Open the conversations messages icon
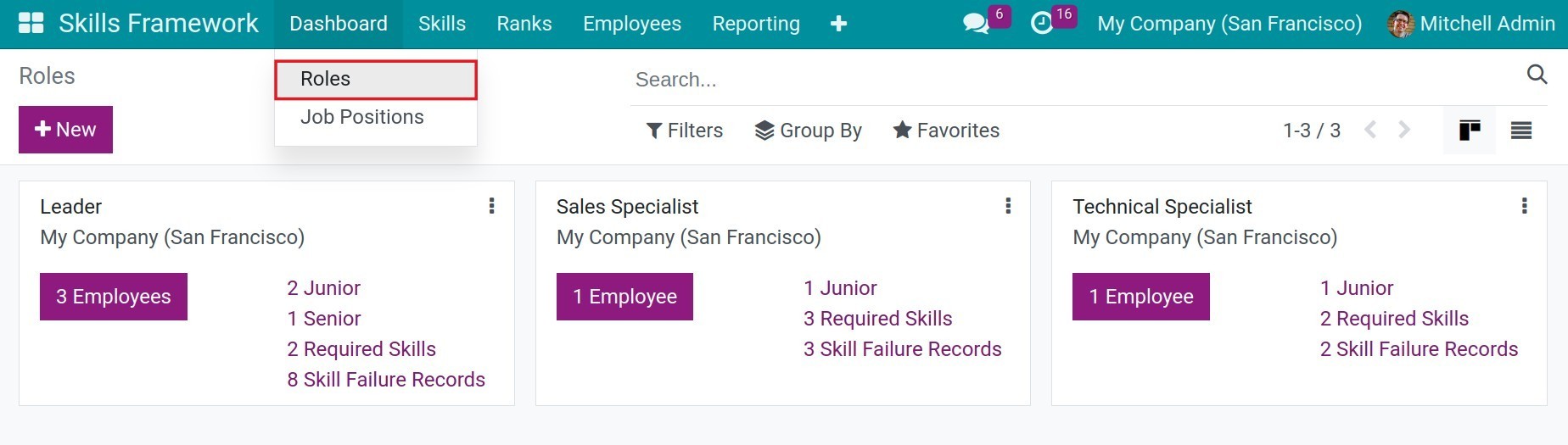Screen dimensions: 1568x445 click(x=977, y=24)
